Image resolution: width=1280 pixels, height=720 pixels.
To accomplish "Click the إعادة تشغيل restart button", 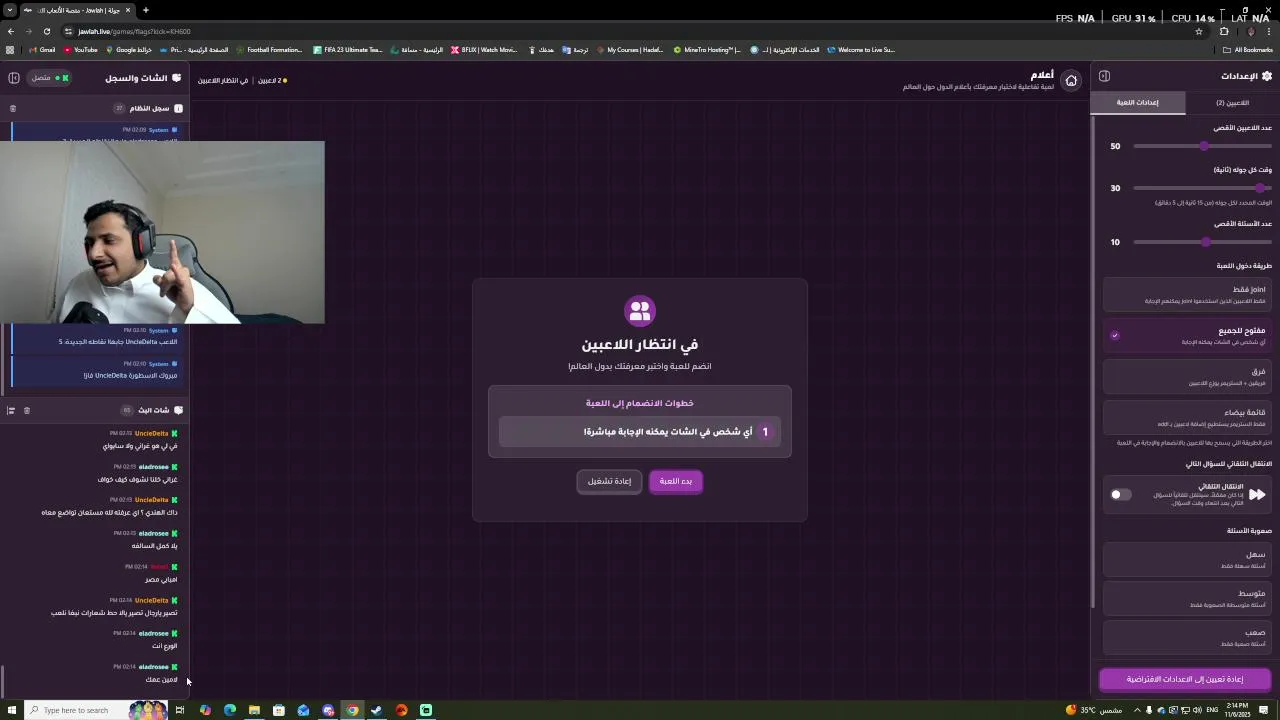I will [x=609, y=481].
